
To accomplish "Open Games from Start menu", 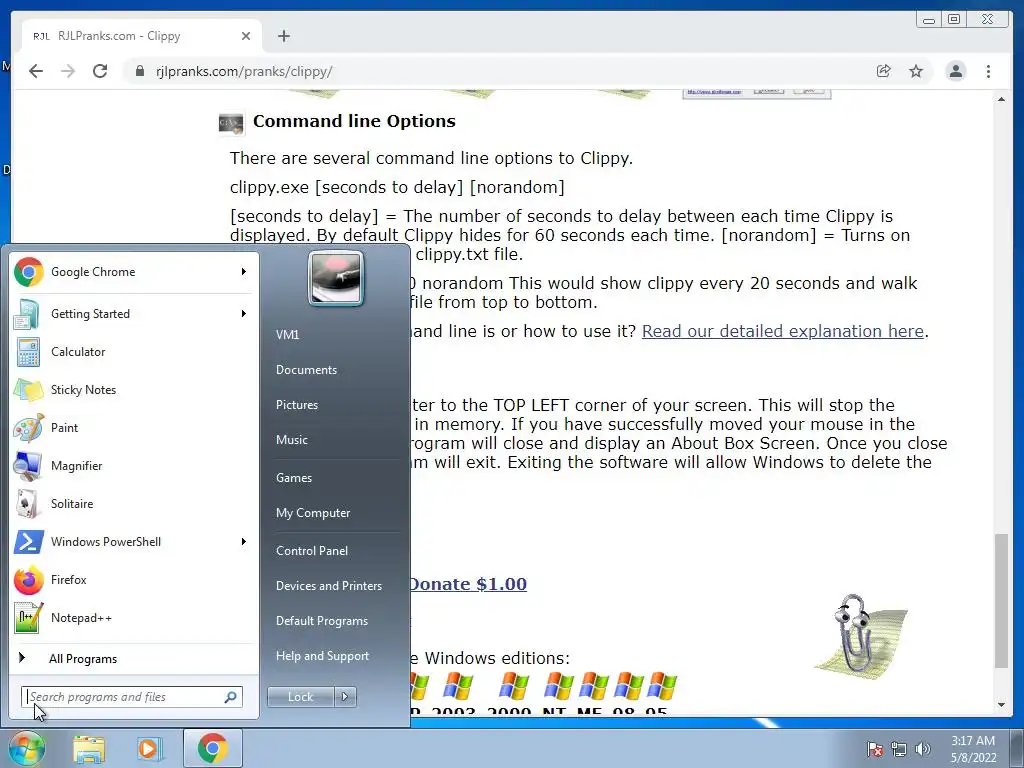I will (294, 478).
